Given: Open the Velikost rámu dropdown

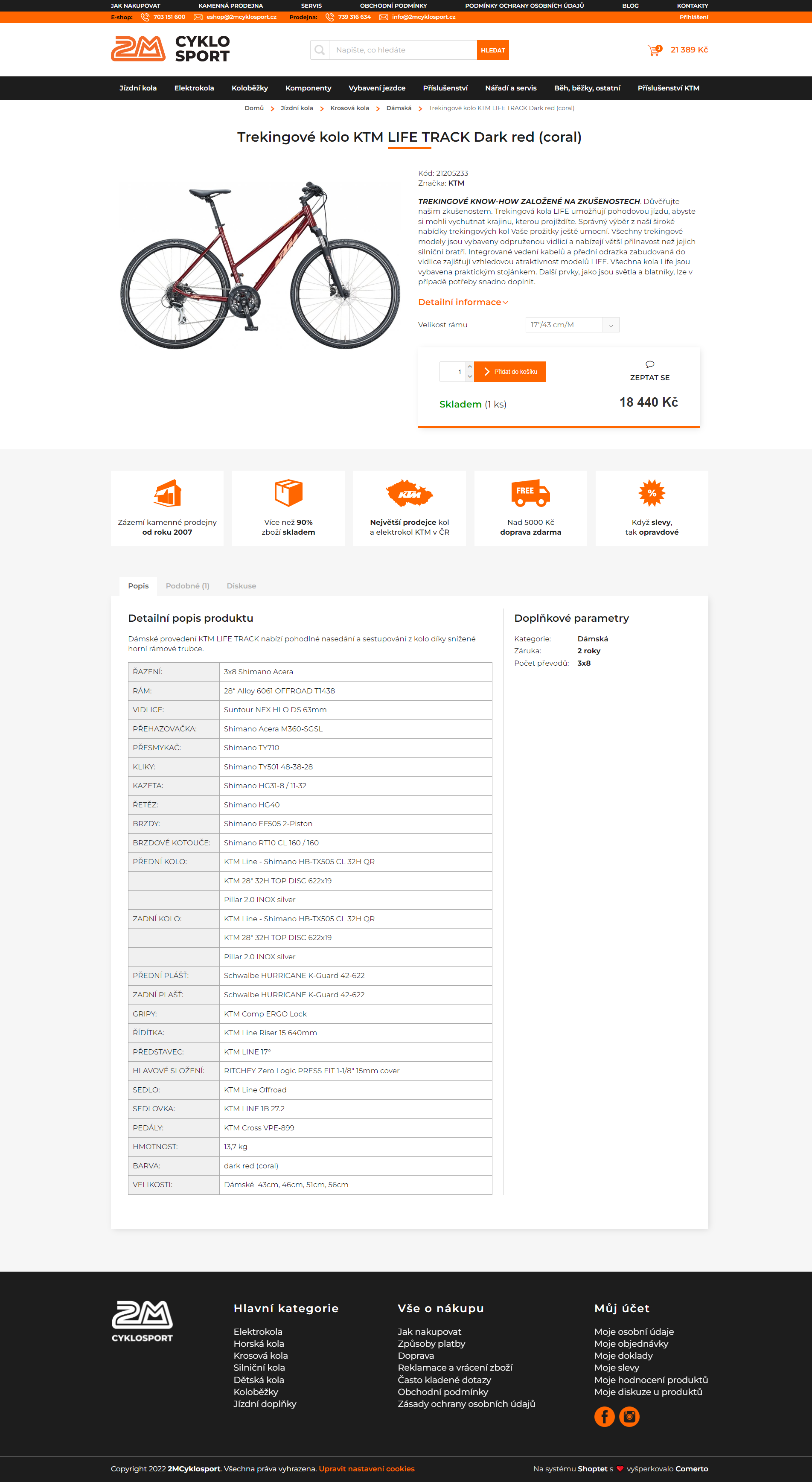Looking at the screenshot, I should coord(572,325).
